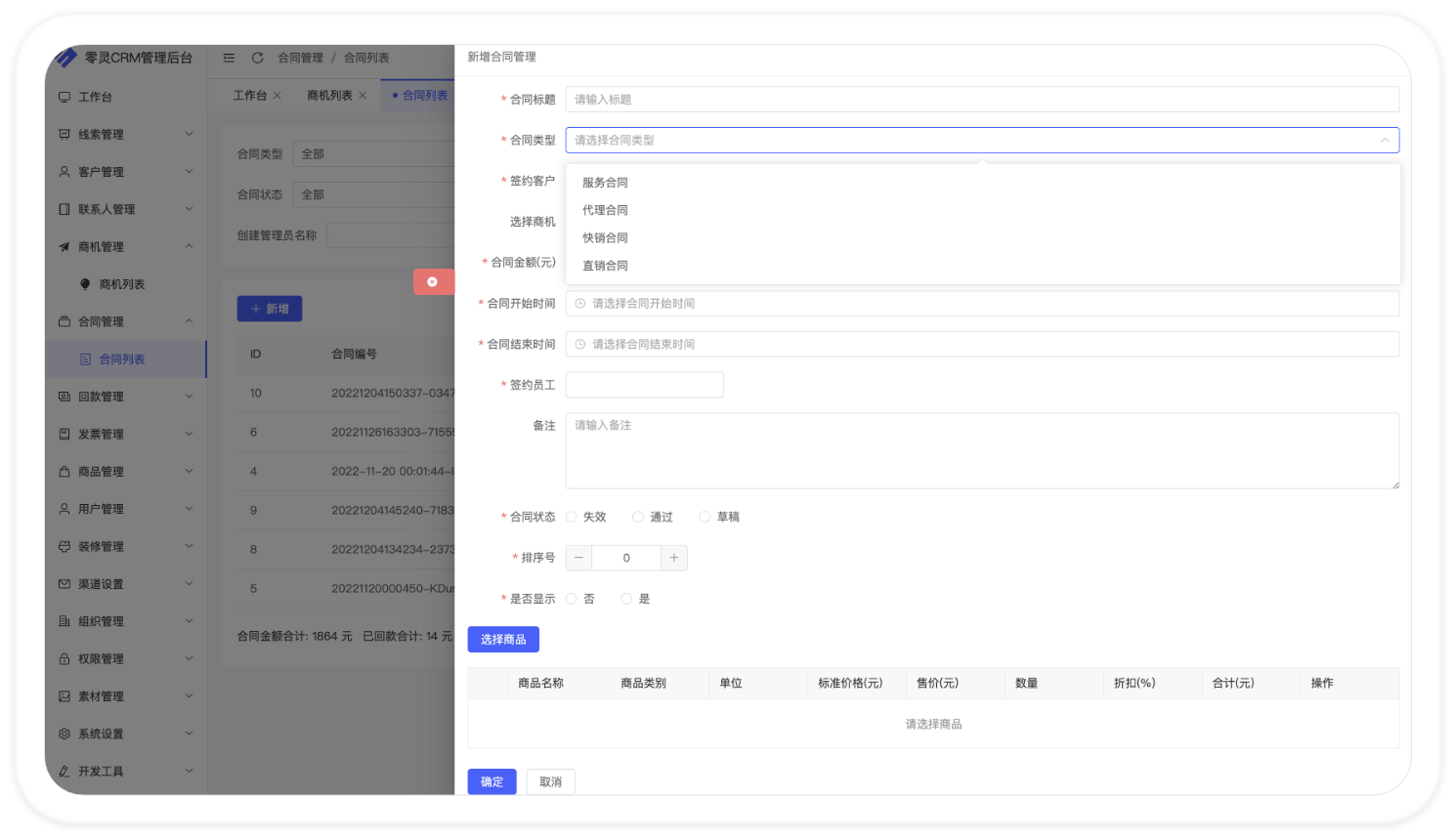
Task: Open the 合同状态 filter dropdown
Action: tap(373, 195)
